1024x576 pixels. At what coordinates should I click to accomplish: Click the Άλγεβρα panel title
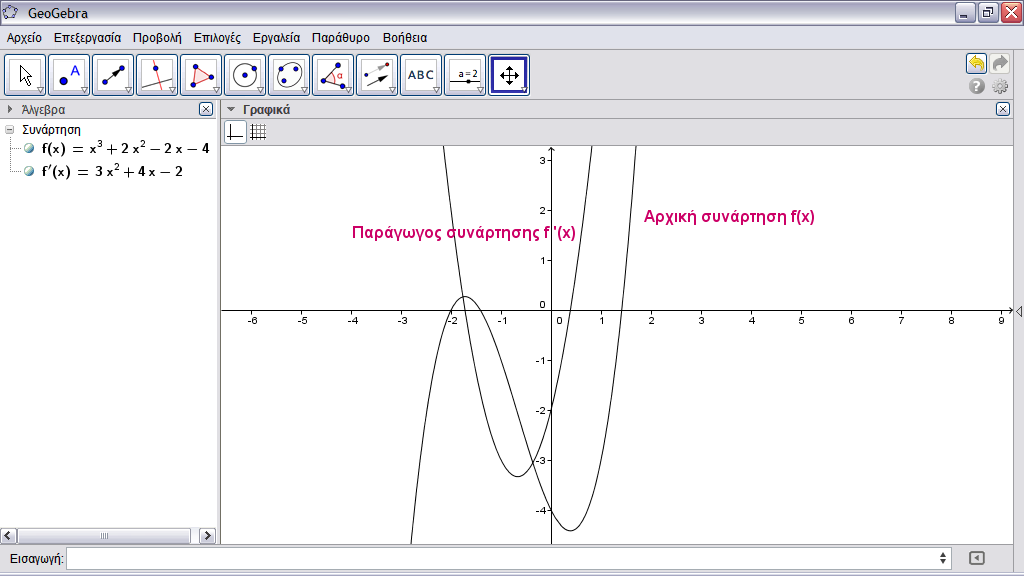(x=43, y=109)
